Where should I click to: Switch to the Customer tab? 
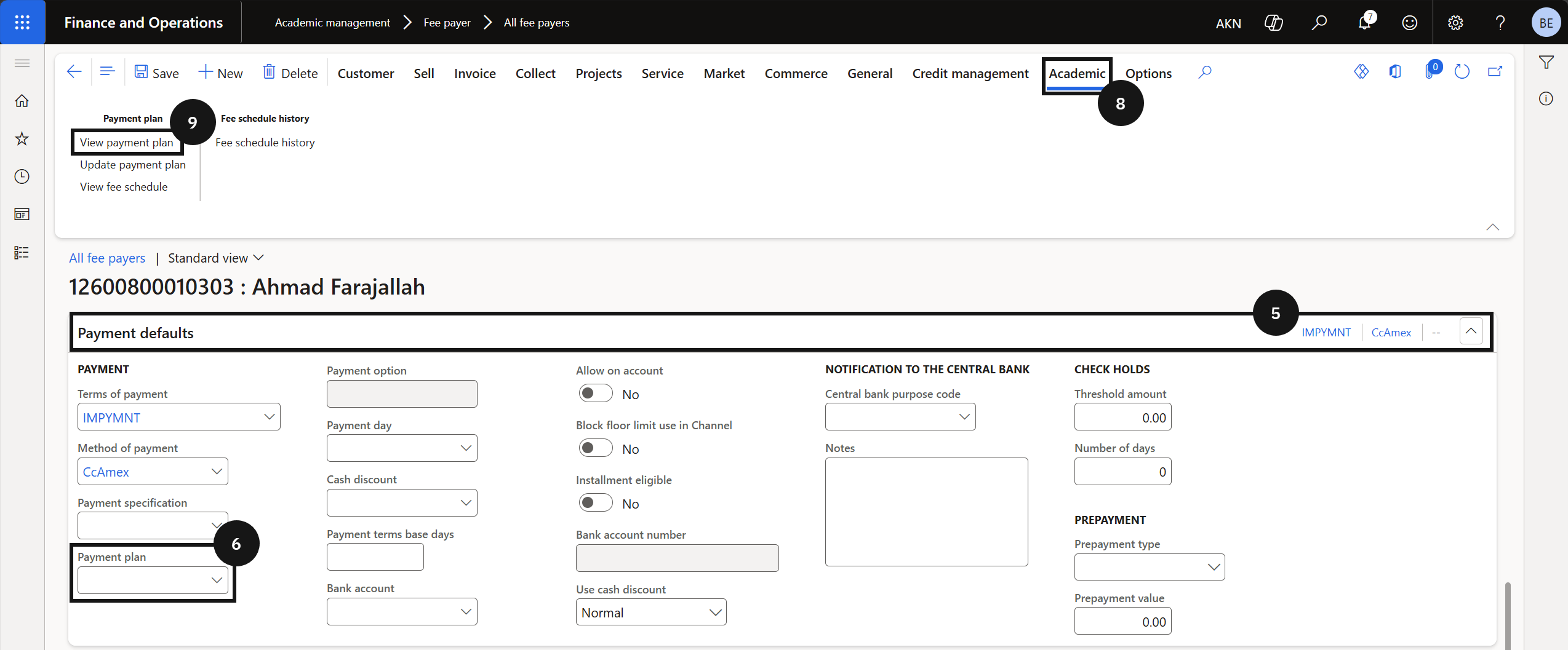366,74
